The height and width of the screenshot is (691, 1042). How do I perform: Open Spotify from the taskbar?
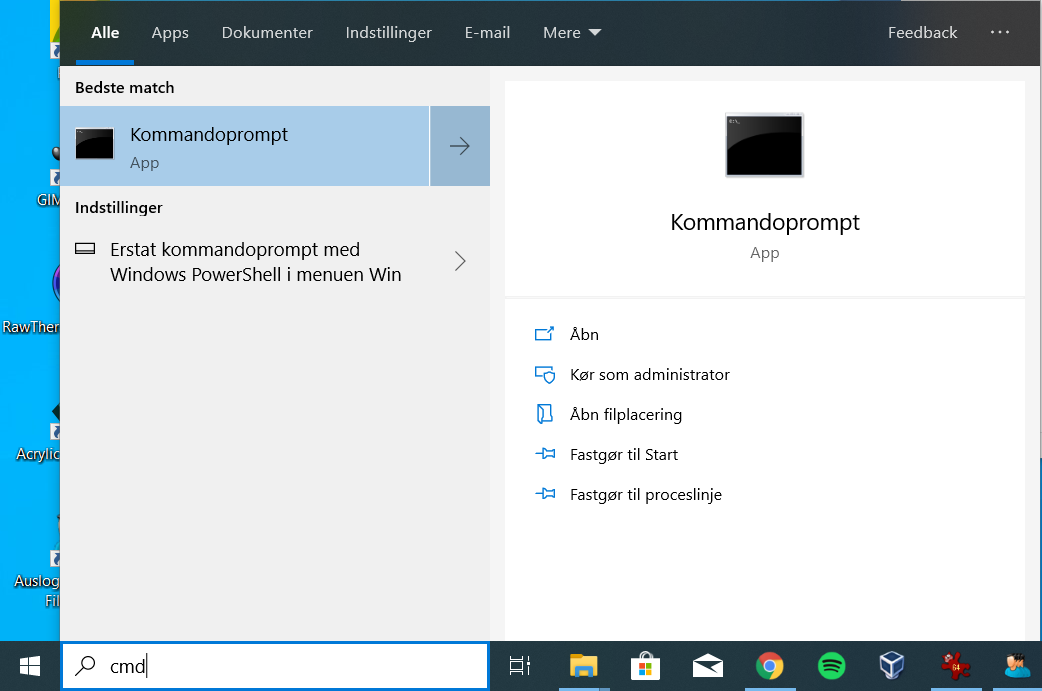point(830,665)
